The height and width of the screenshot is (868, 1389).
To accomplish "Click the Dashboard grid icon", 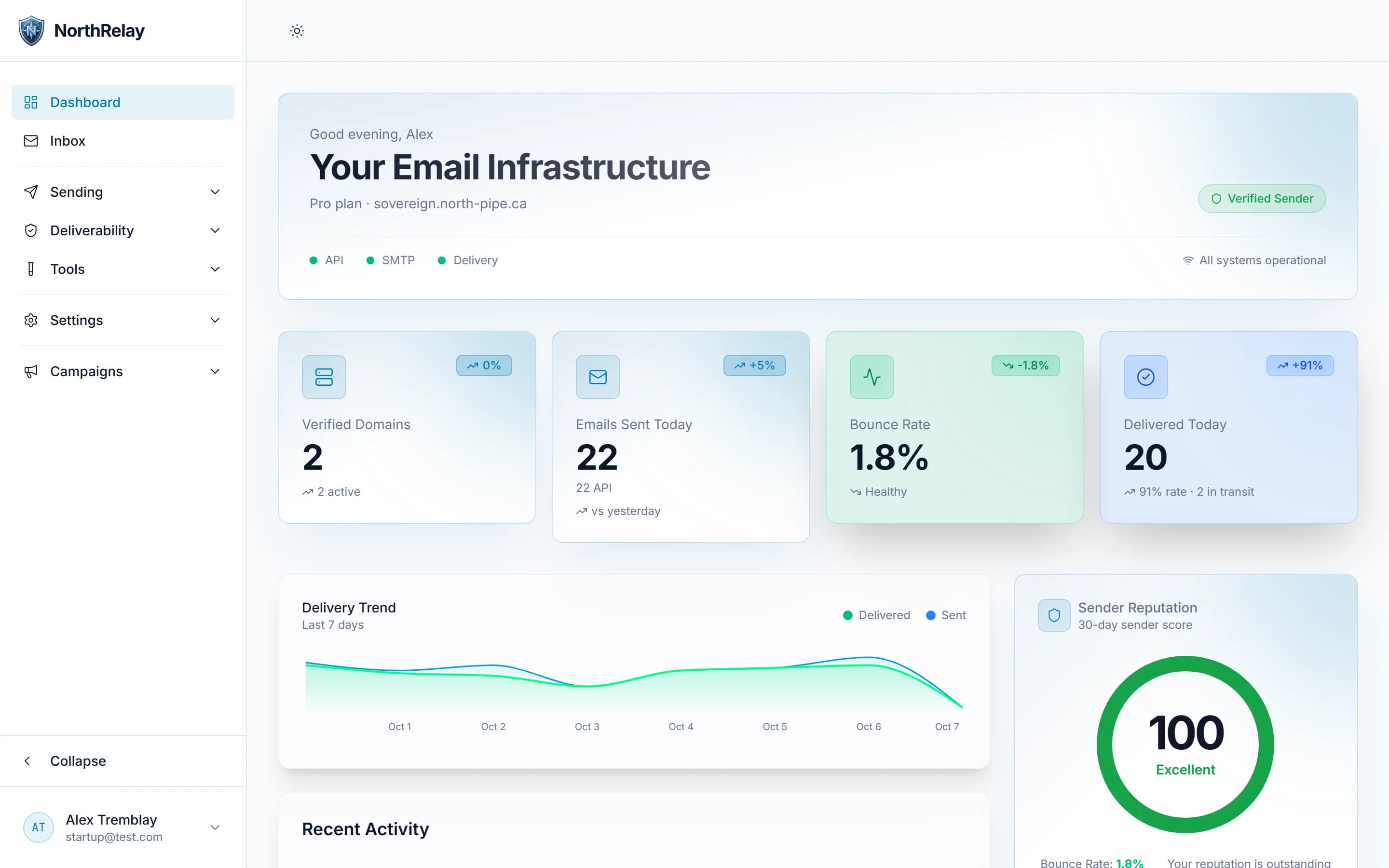I will pyautogui.click(x=31, y=102).
